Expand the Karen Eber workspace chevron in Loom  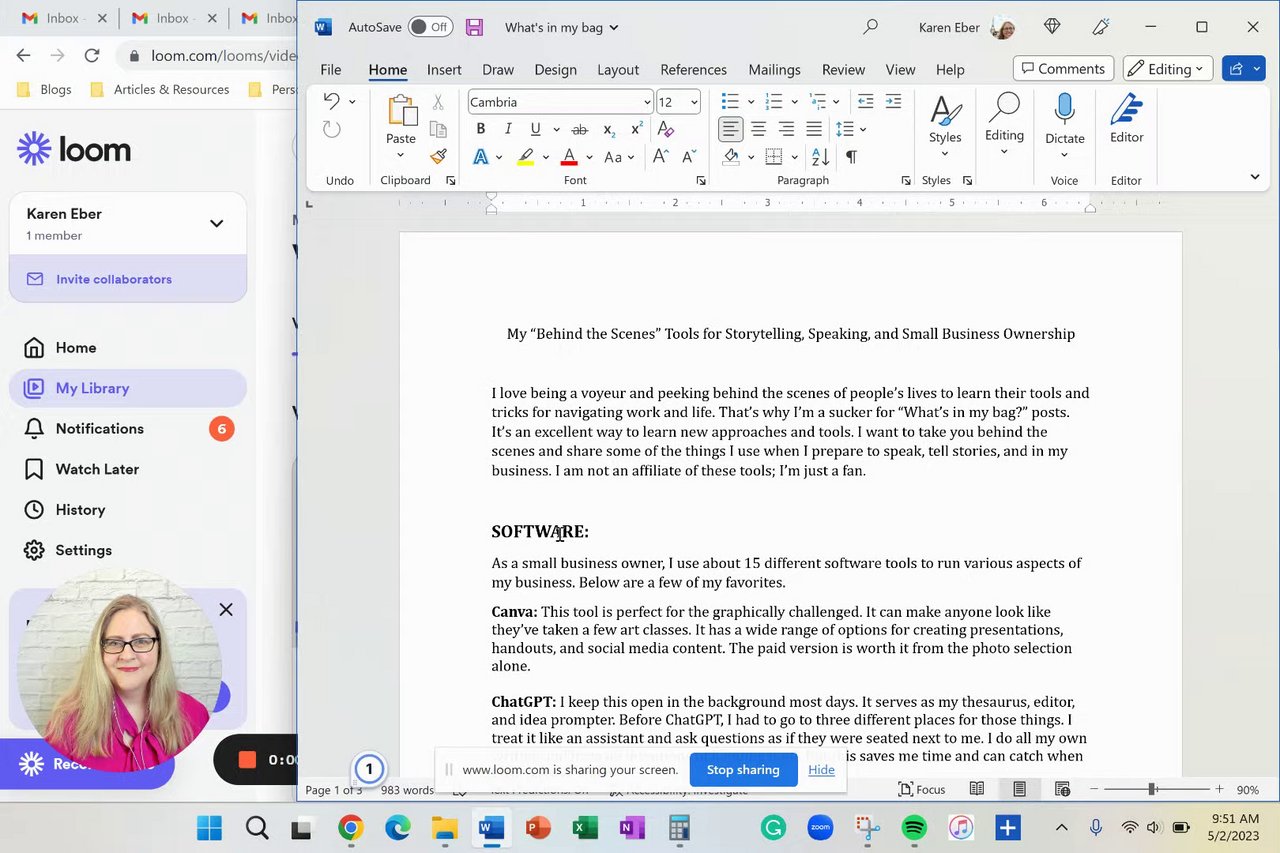click(216, 223)
